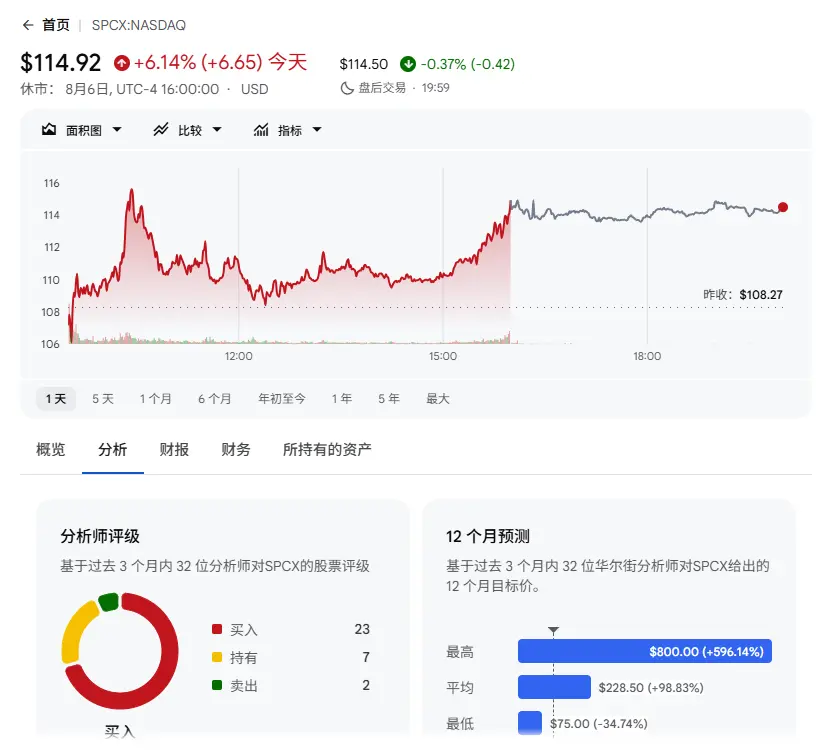Screen dimensions: 816x750
Task: Click the 12:00 axis label
Action: pyautogui.click(x=238, y=357)
